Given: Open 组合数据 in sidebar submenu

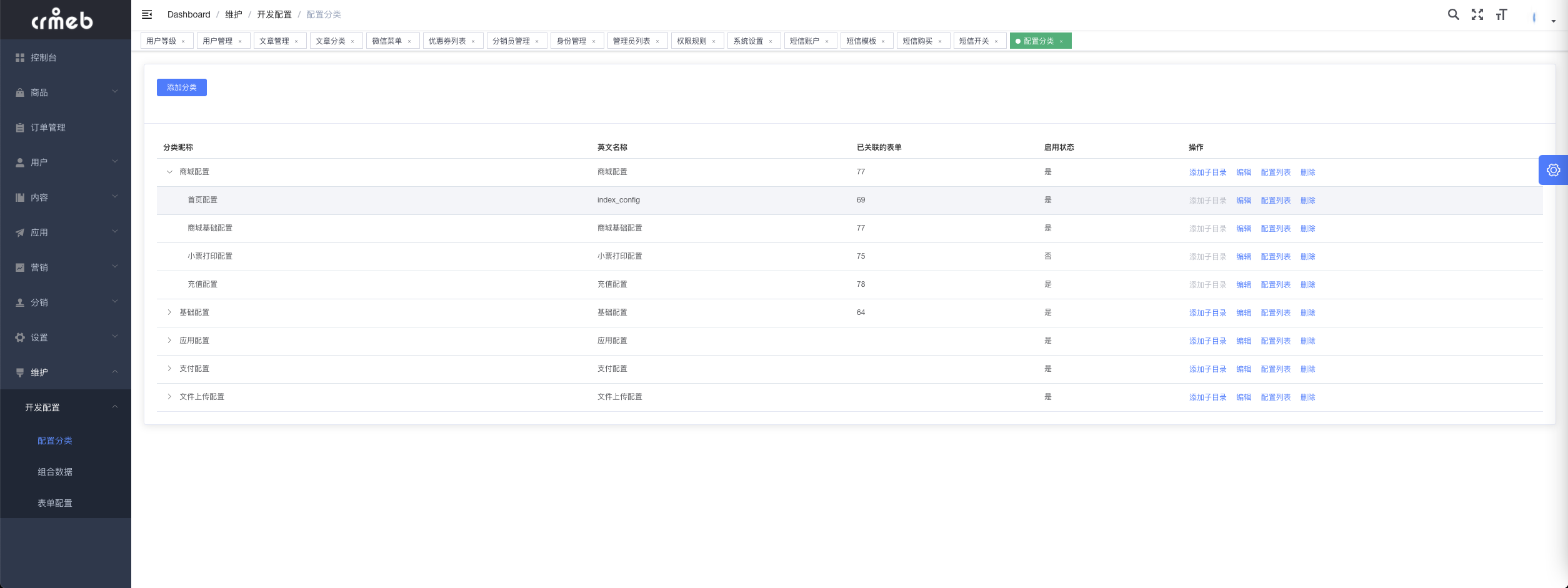Looking at the screenshot, I should 55,472.
